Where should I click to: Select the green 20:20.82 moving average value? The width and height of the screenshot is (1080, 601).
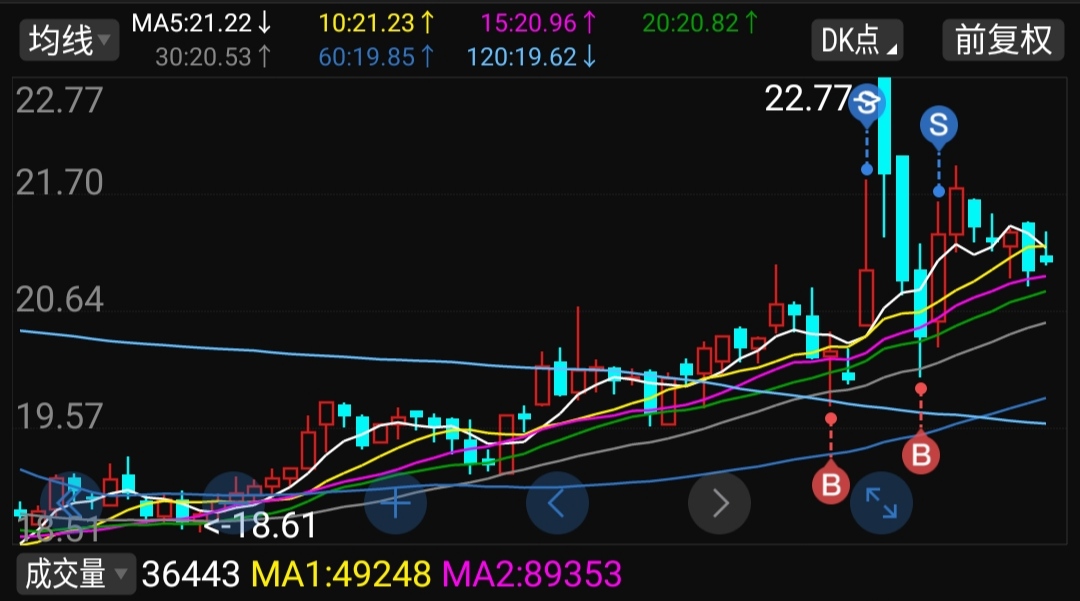700,23
